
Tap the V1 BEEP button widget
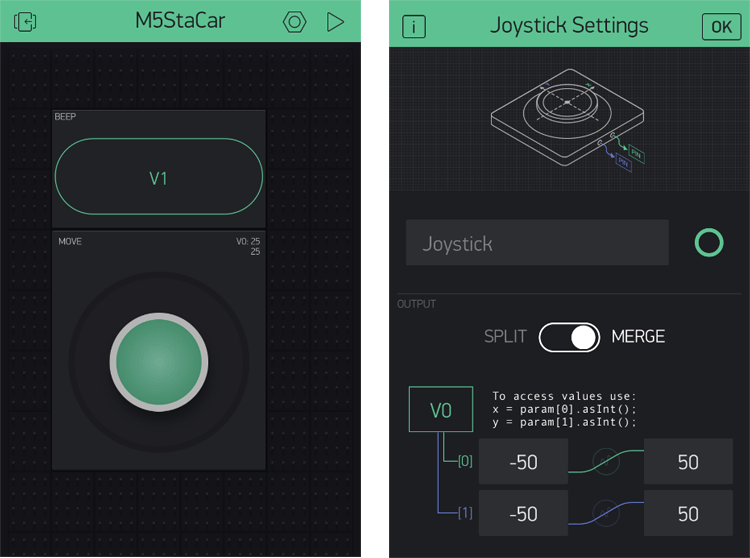click(159, 176)
